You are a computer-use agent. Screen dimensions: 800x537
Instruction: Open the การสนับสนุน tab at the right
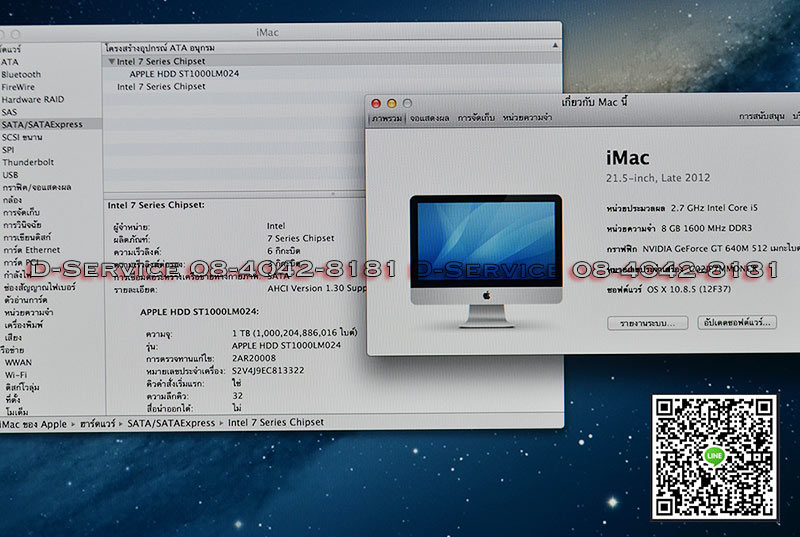coord(761,116)
